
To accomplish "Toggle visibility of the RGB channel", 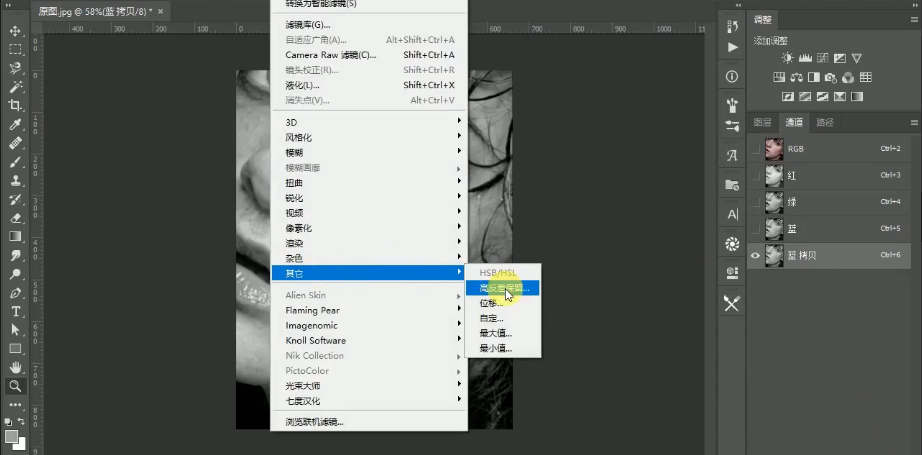I will [756, 149].
